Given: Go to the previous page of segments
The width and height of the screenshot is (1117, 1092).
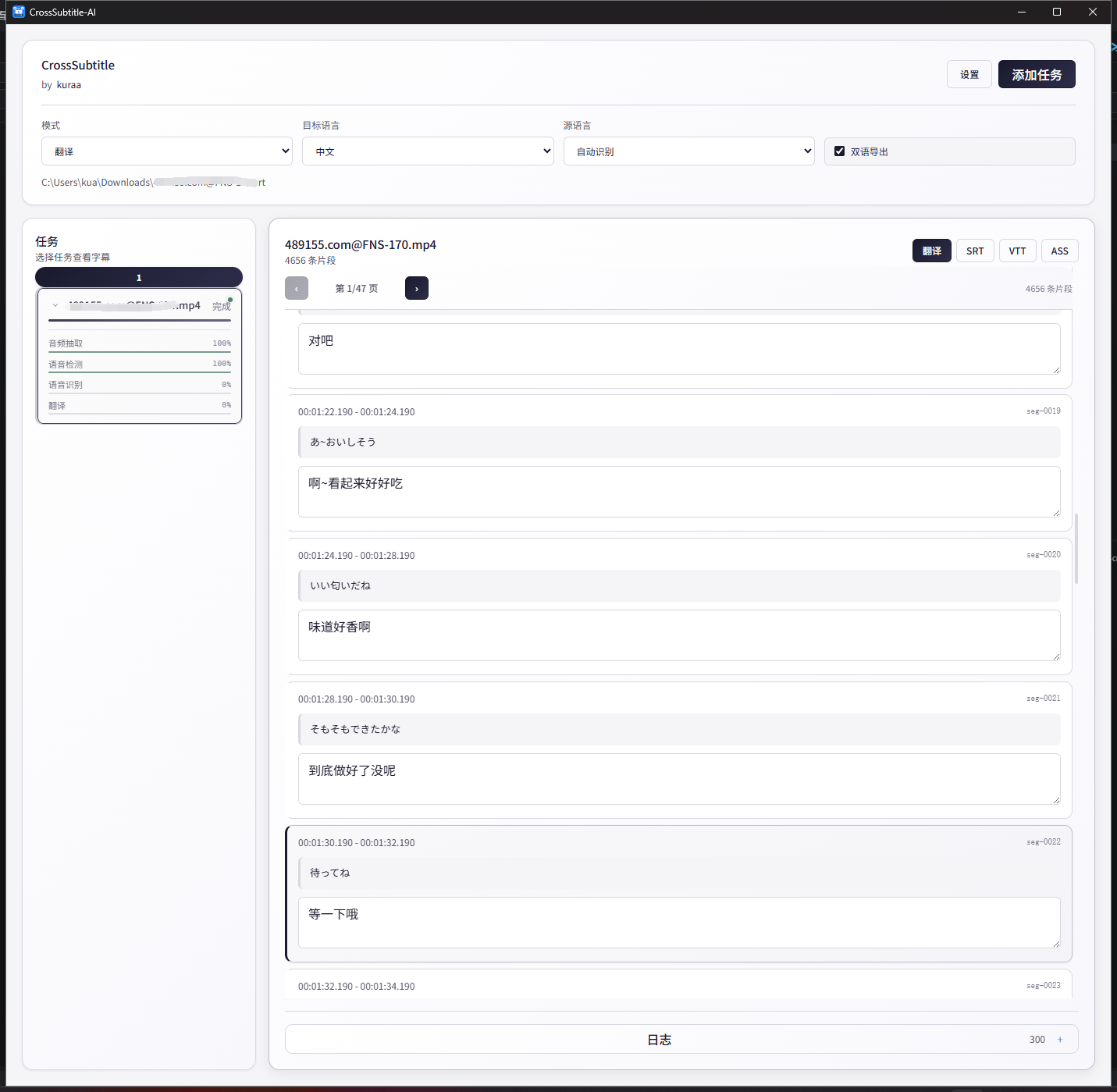Looking at the screenshot, I should point(297,288).
